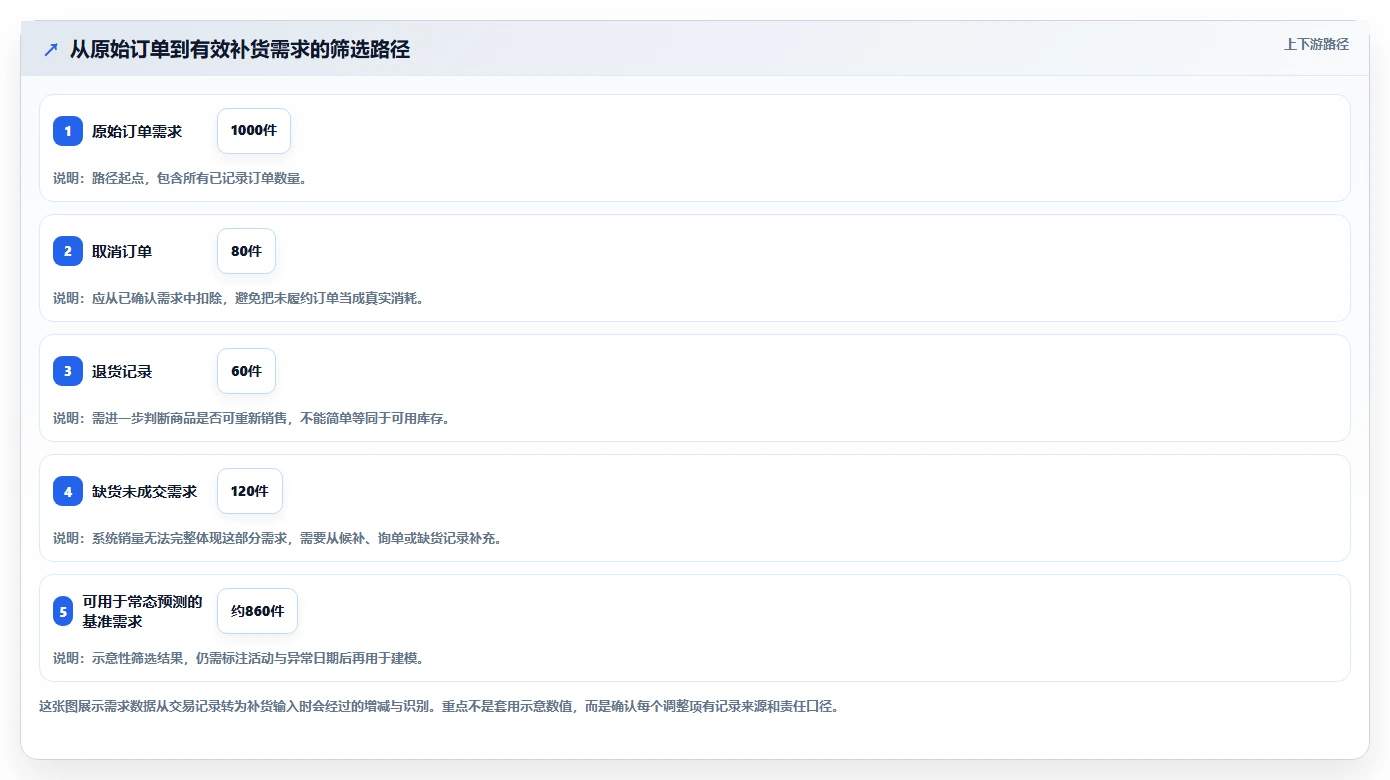Click the footer paragraph starting 这张图展示需求数据
Viewport: 1390px width, 780px height.
tap(438, 706)
